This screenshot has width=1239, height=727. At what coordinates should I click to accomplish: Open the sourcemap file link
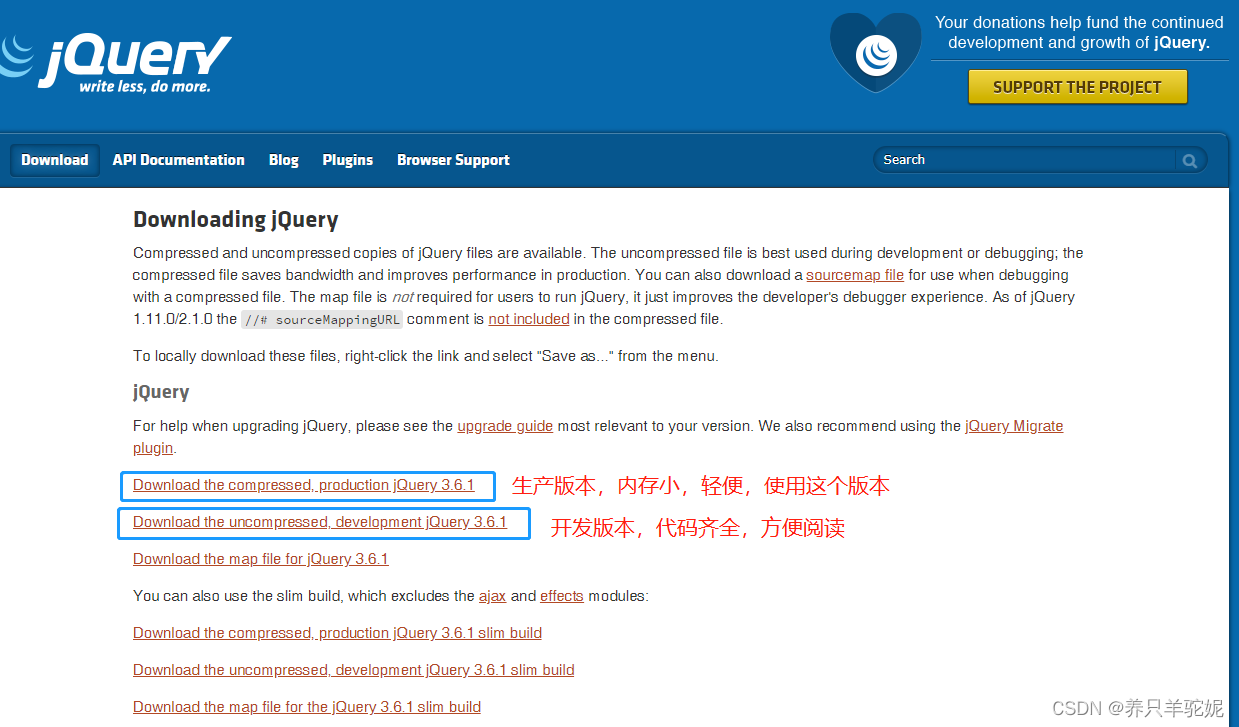pyautogui.click(x=854, y=275)
